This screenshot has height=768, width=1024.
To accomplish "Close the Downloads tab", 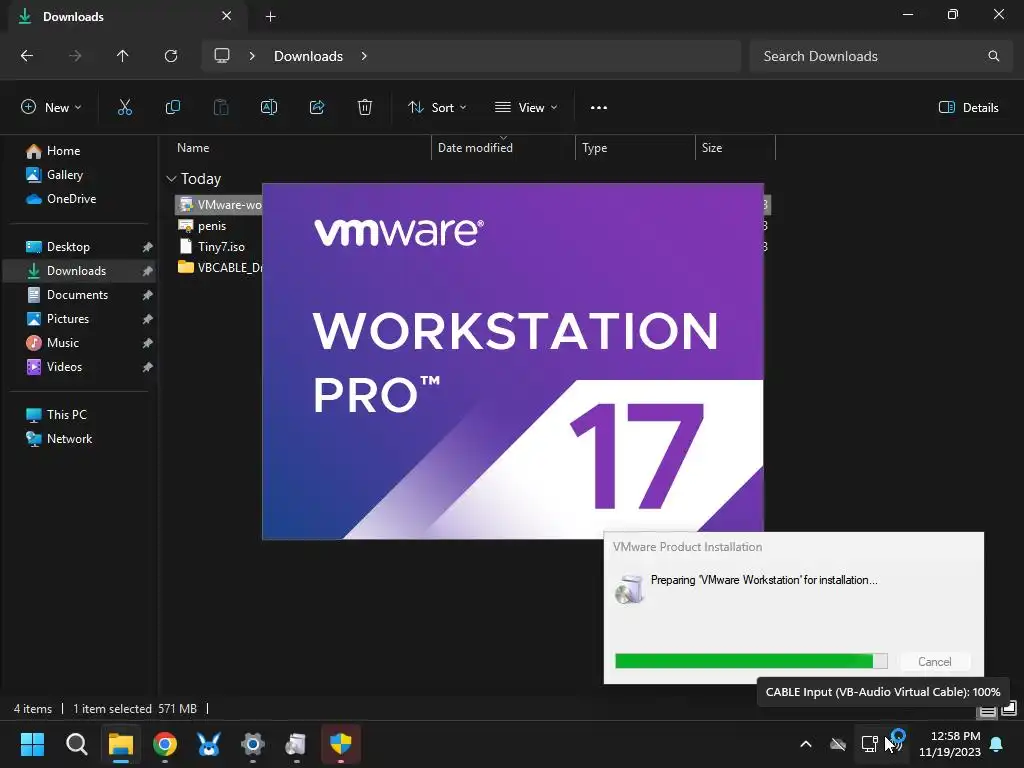I will 227,16.
